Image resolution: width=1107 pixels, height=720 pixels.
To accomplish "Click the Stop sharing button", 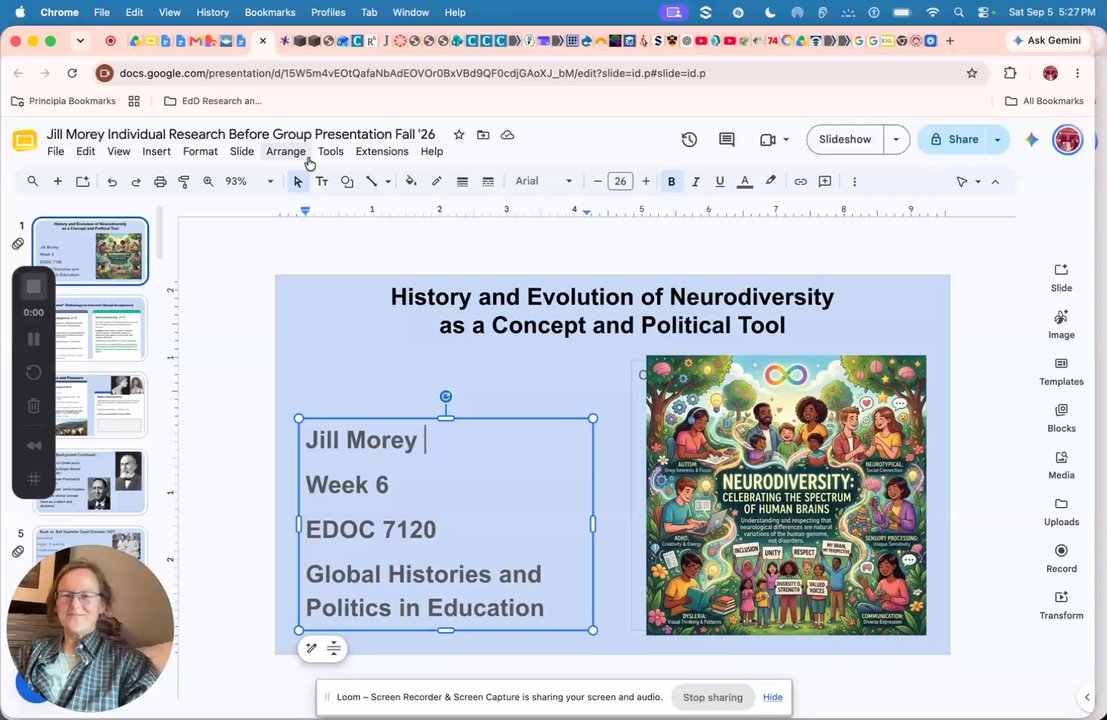I will pos(712,697).
